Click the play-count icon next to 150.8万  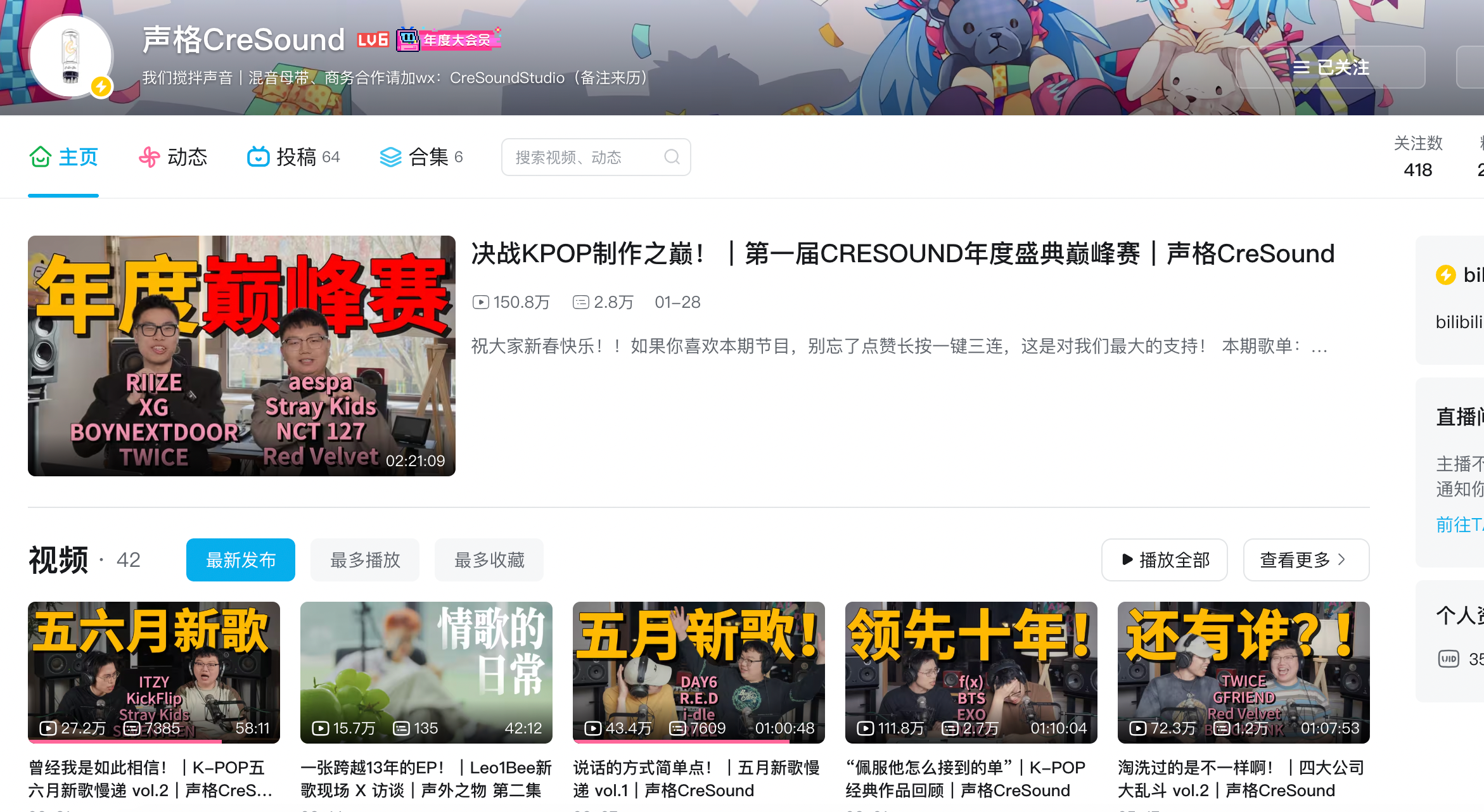coord(481,303)
